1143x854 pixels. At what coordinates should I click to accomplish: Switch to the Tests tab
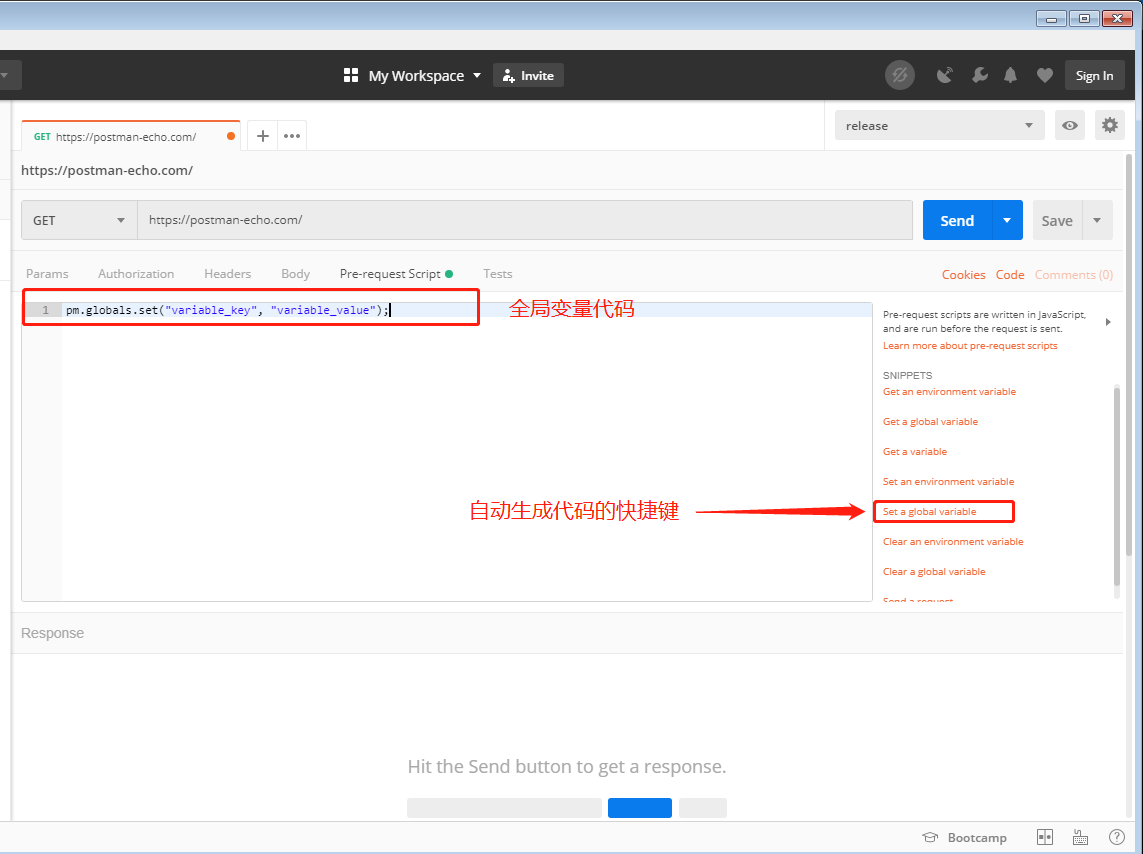pos(498,274)
